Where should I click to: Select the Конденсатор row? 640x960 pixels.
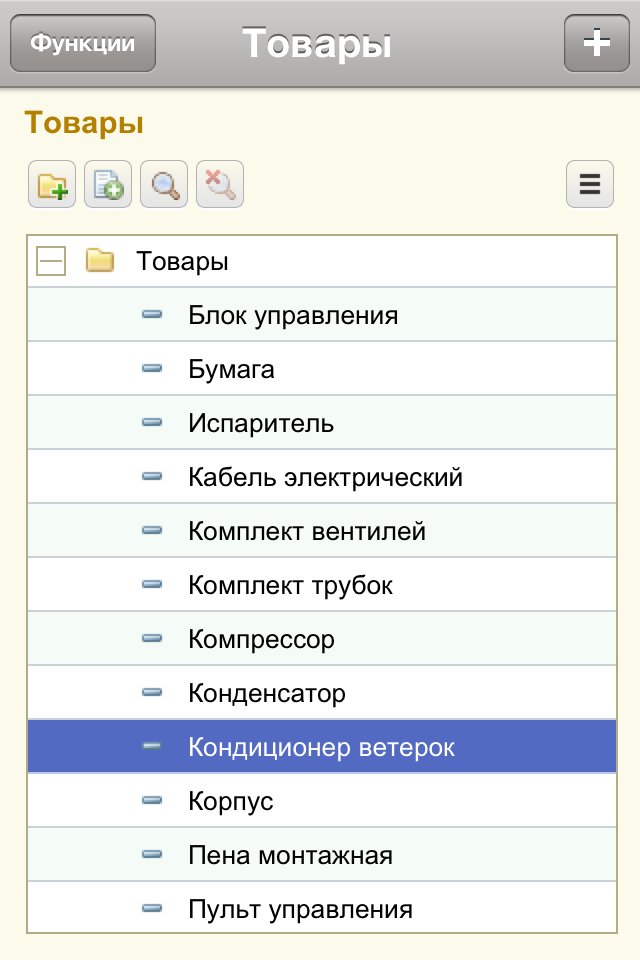pyautogui.click(x=322, y=692)
